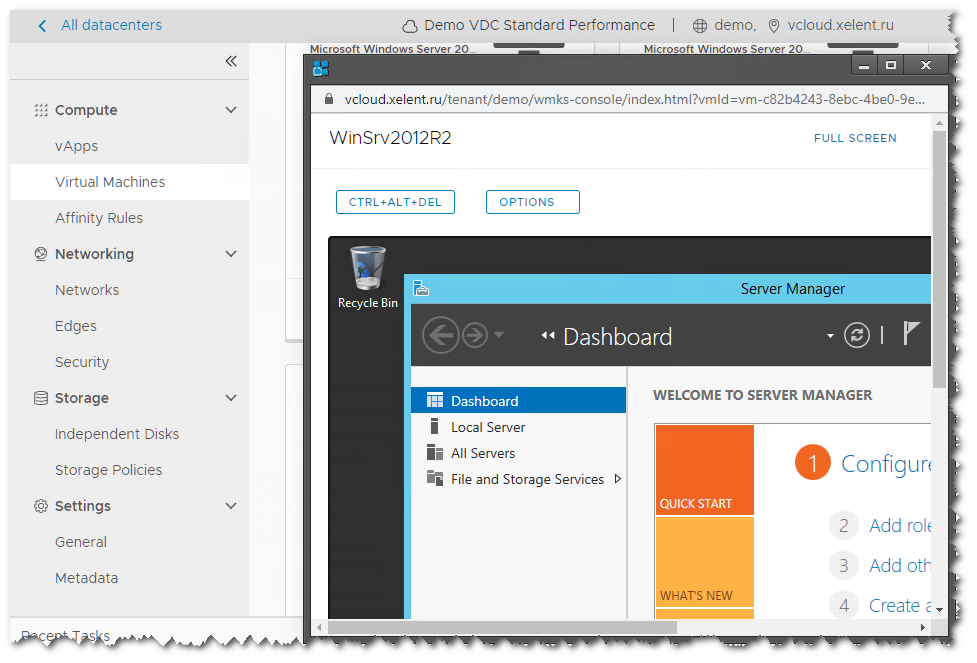Viewport: 977px width, 663px height.
Task: Click the Compute grid icon
Action: (x=41, y=110)
